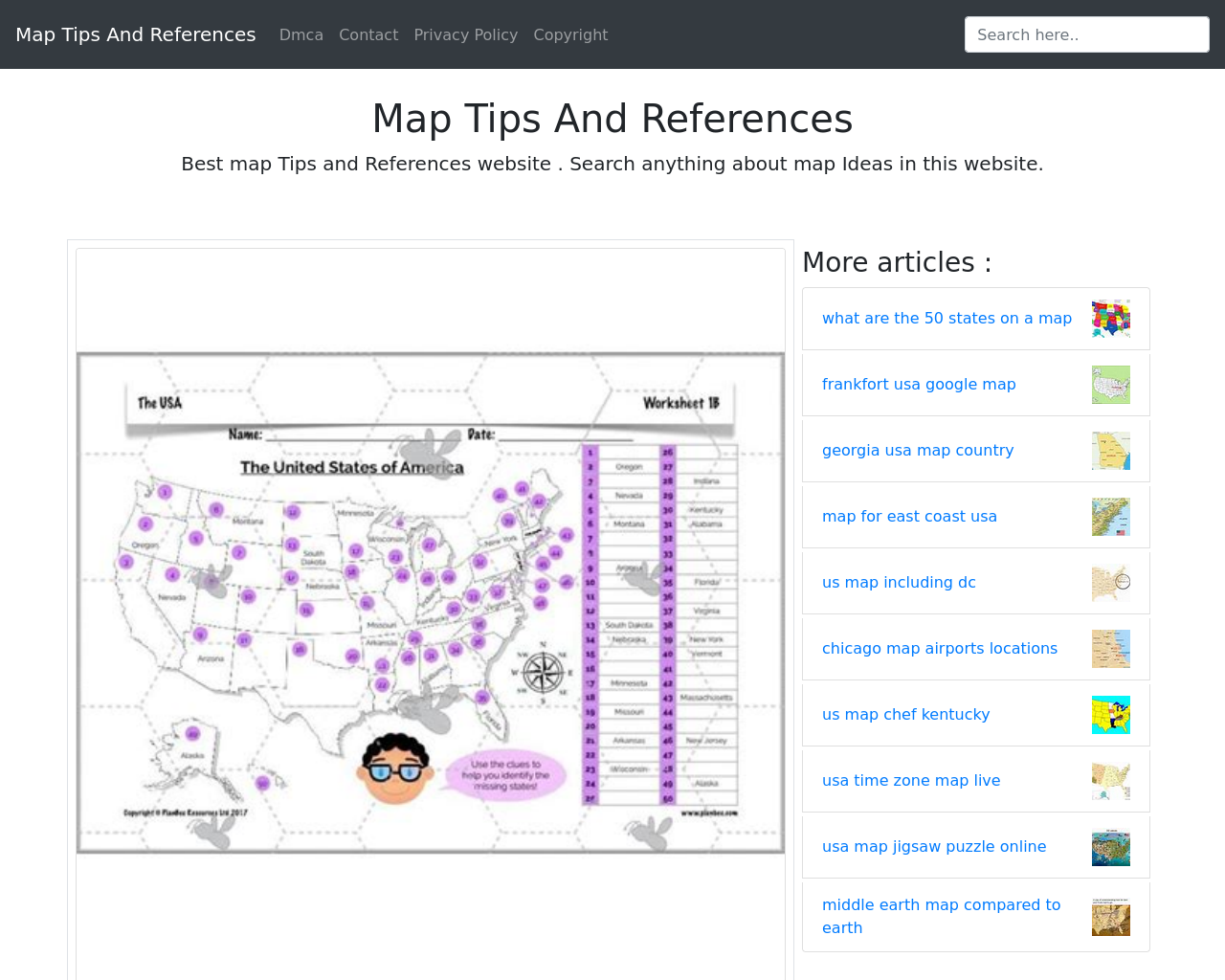Click the us map including dc thumbnail
The image size is (1225, 980).
1111,583
